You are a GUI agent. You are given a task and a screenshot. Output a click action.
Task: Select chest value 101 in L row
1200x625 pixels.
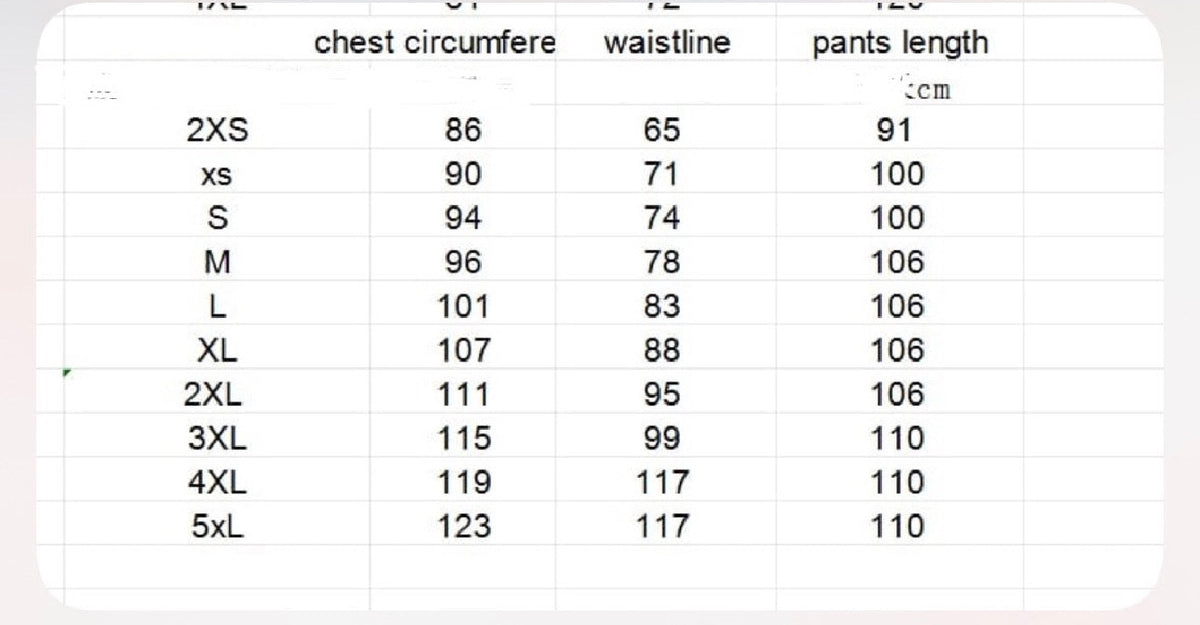(464, 306)
